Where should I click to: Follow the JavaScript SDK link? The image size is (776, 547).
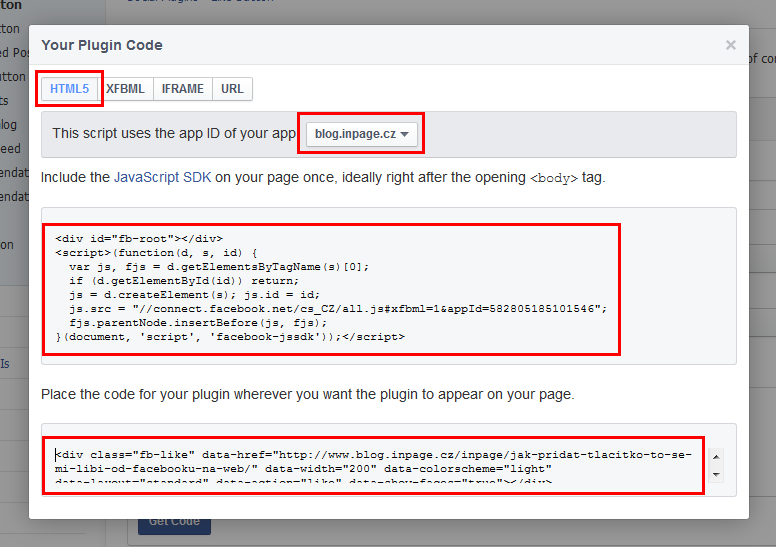click(162, 177)
